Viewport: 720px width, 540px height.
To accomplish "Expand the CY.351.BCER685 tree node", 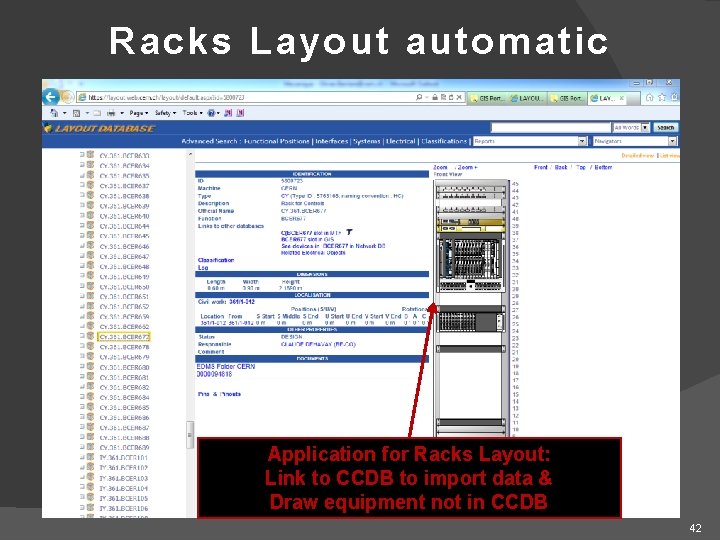I will 82,407.
